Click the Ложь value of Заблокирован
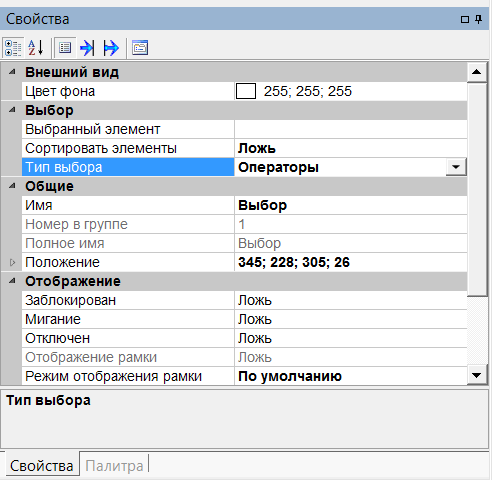Viewport: 493px width, 480px height. (x=255, y=300)
